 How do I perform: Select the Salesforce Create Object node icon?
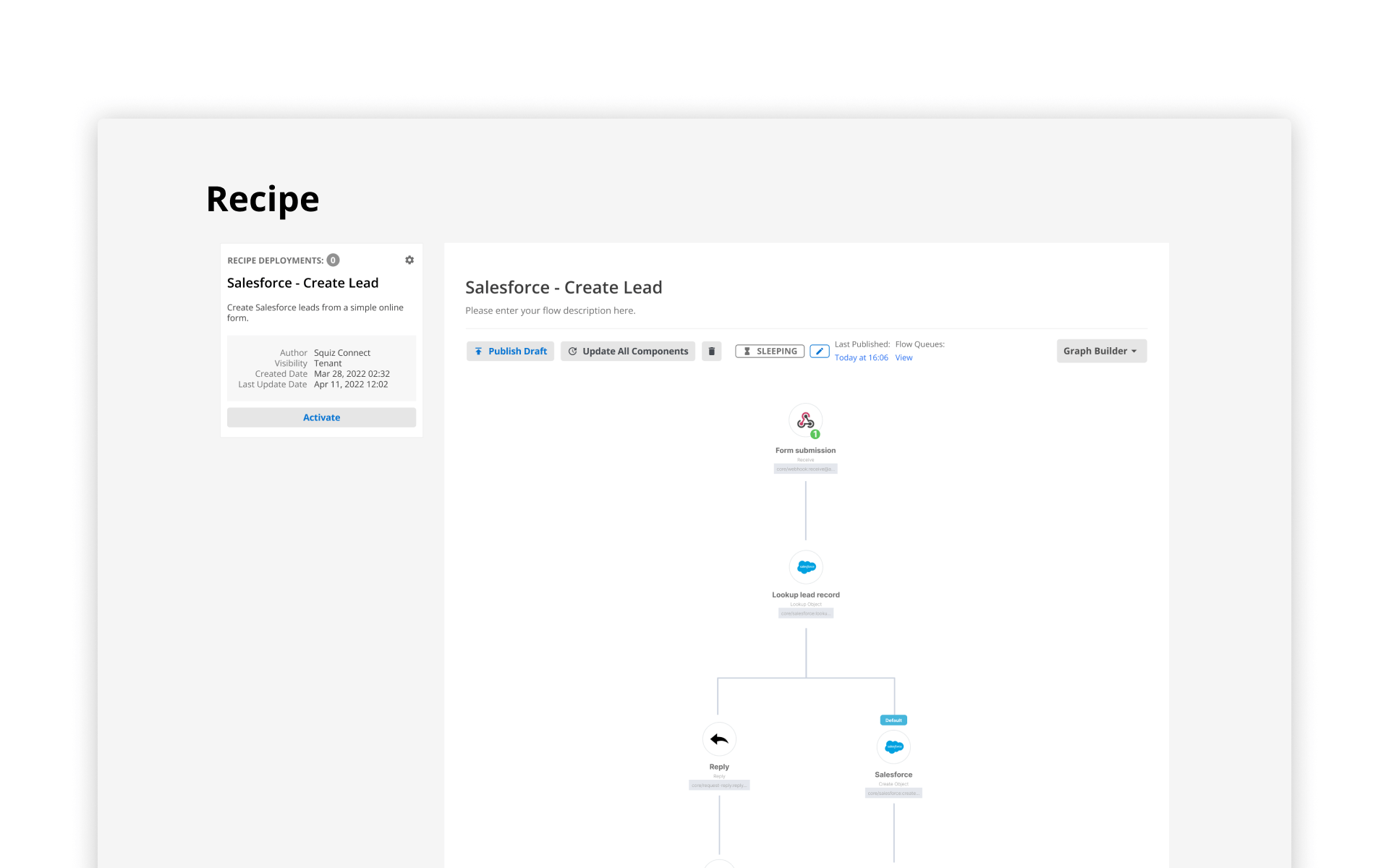coord(893,746)
